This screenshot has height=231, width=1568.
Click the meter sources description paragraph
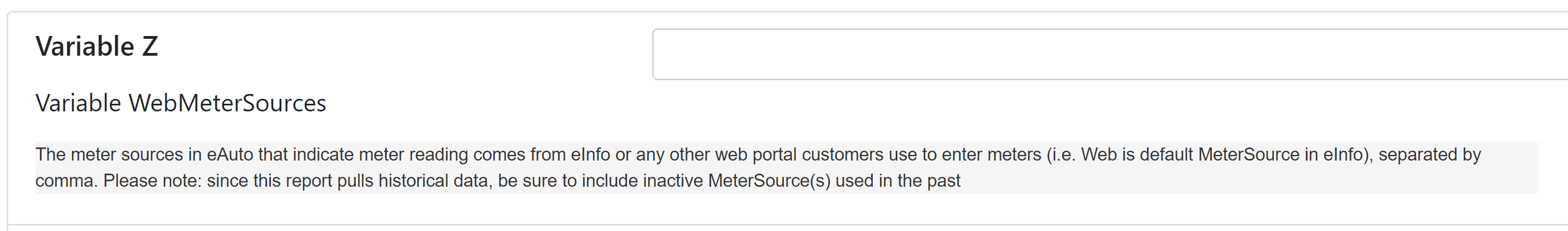[x=786, y=168]
